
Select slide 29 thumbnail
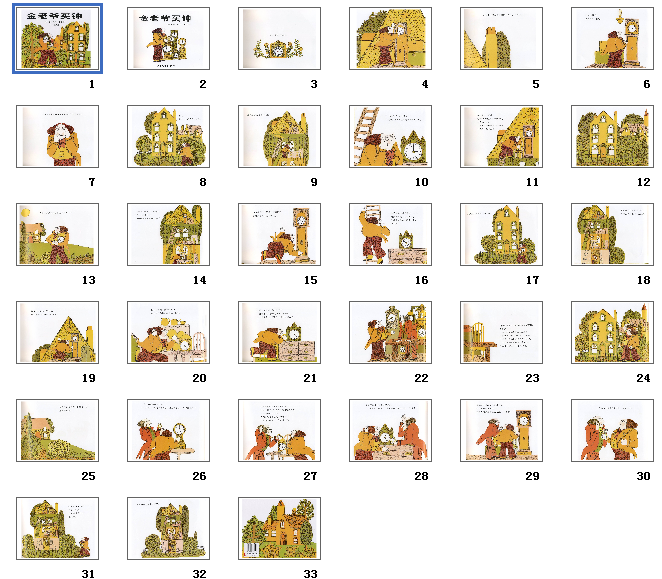pyautogui.click(x=502, y=430)
